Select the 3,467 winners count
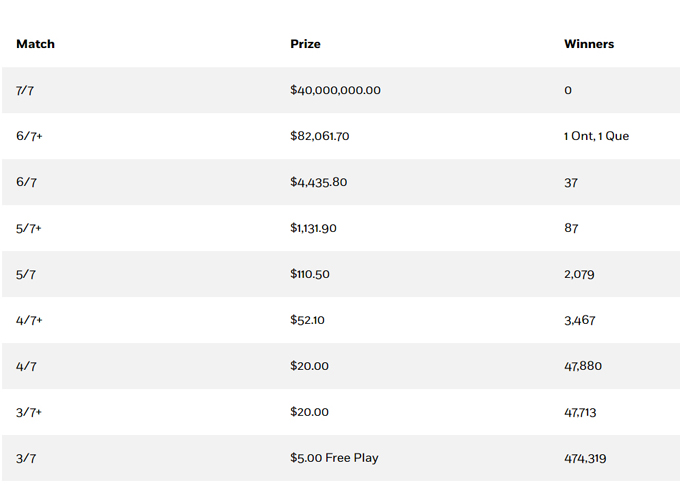 point(580,321)
